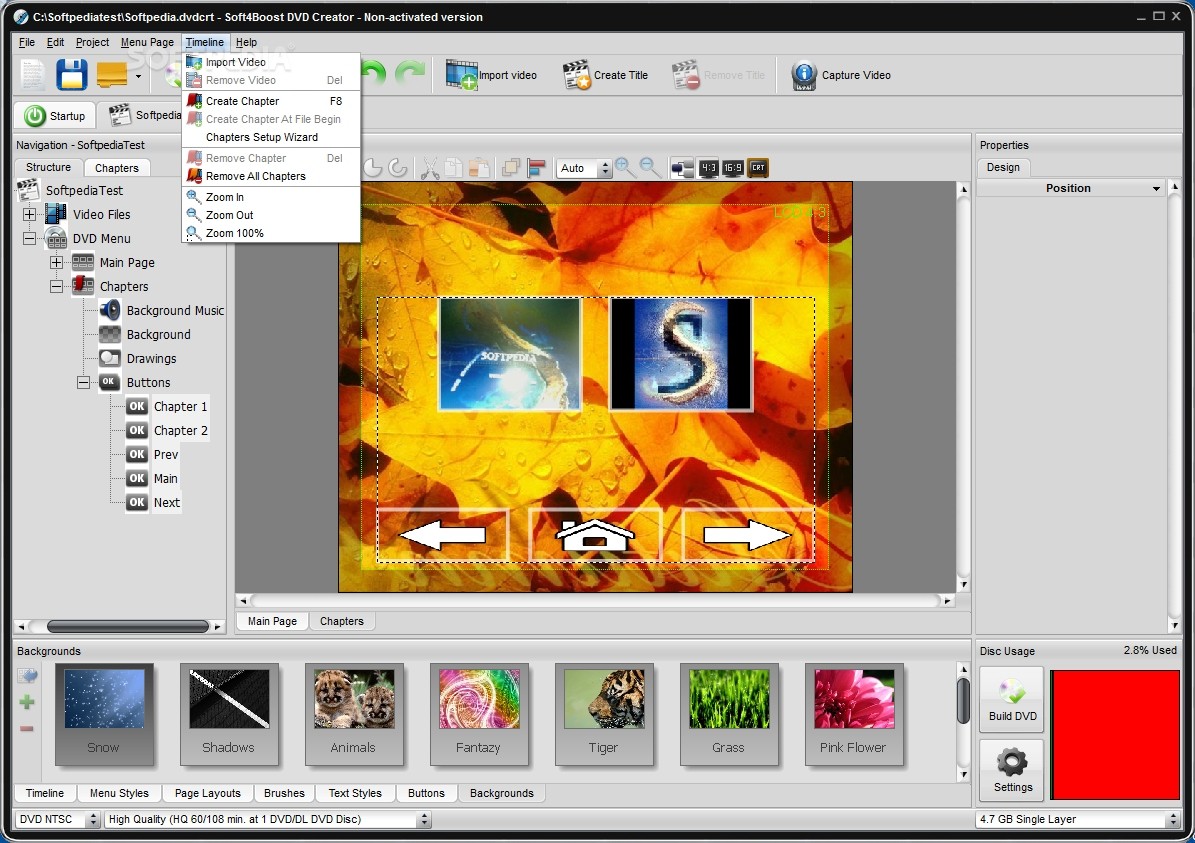Click the Build DVD button

click(x=1012, y=700)
